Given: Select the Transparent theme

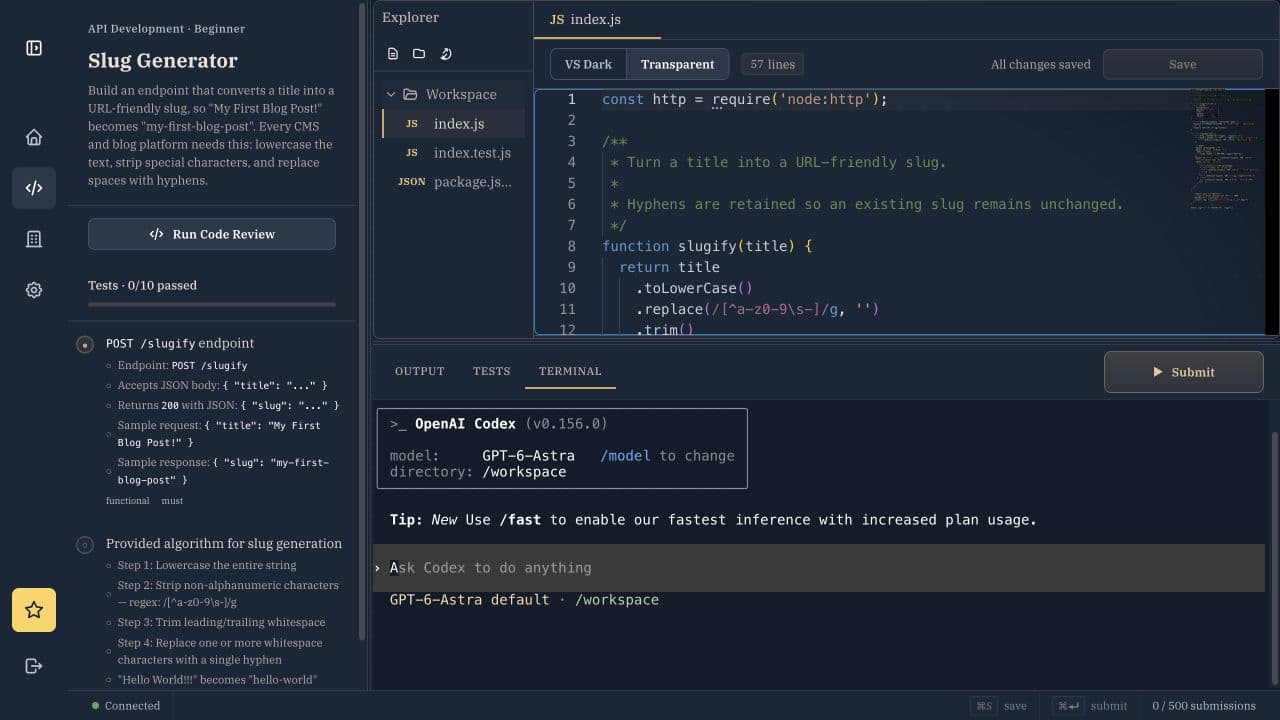Looking at the screenshot, I should click(x=677, y=64).
